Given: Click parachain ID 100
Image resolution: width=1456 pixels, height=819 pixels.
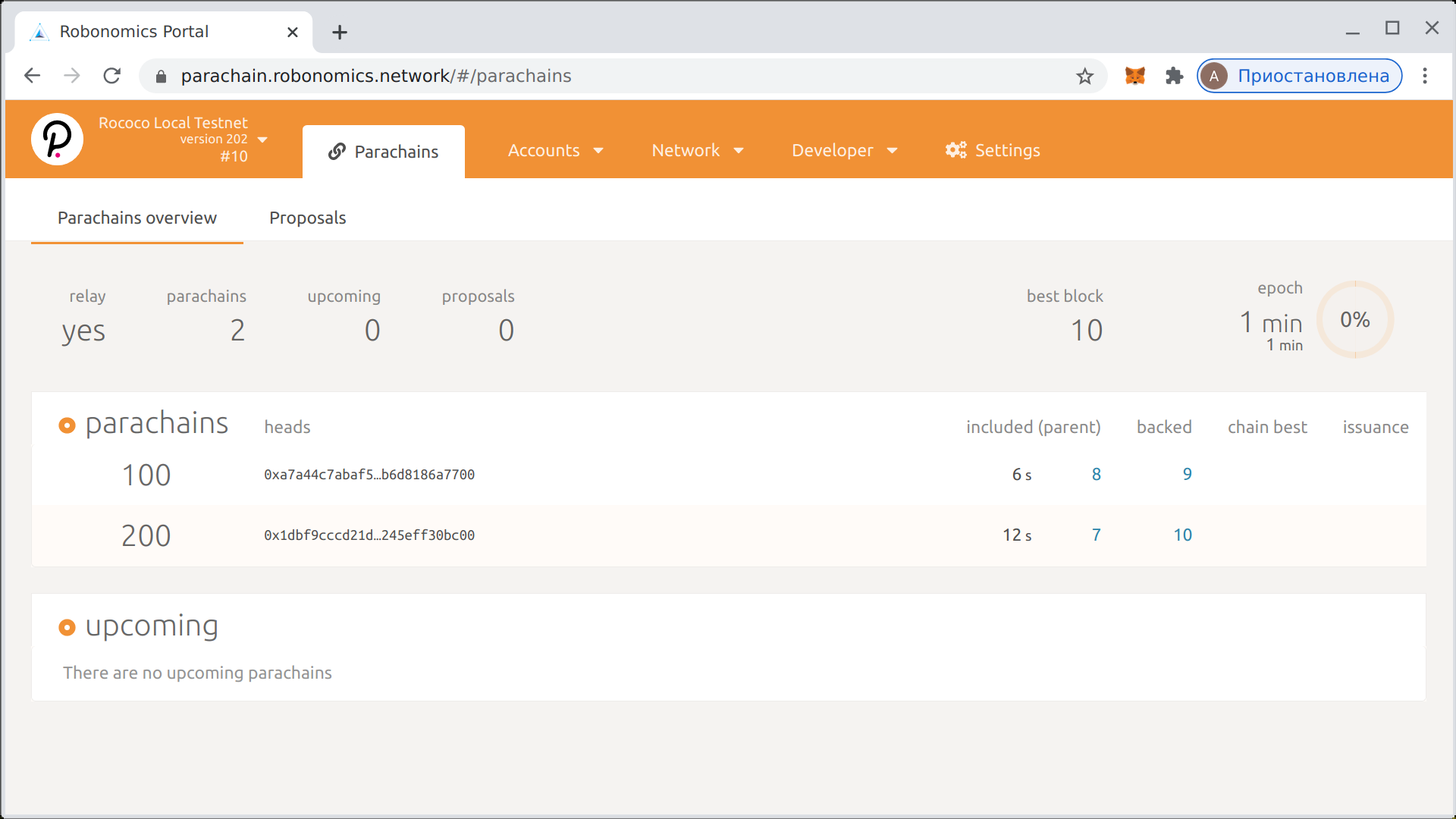Looking at the screenshot, I should (x=146, y=475).
